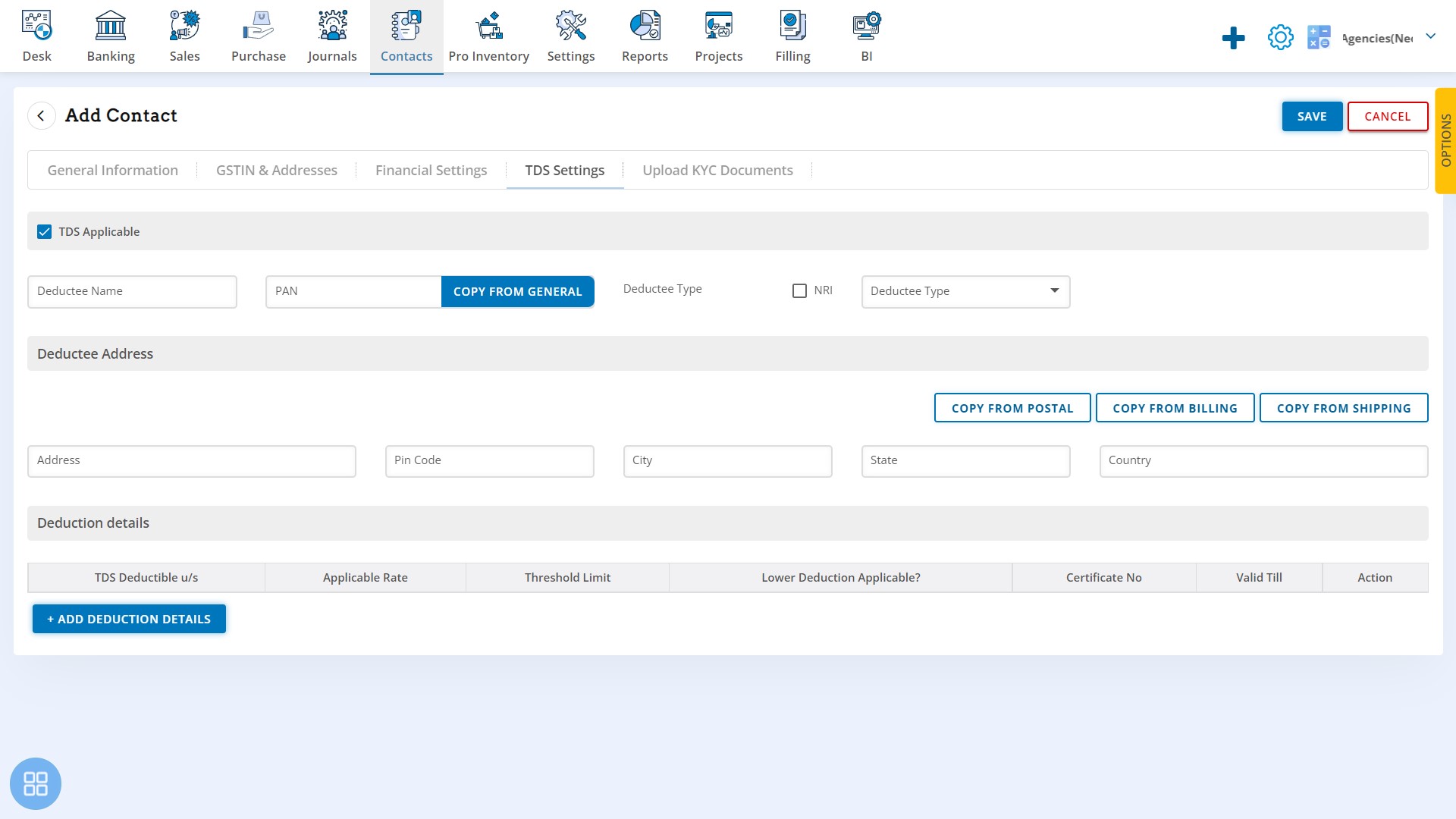Click COPY FROM GENERAL button
Screen dimensions: 1456x819
[x=517, y=291]
